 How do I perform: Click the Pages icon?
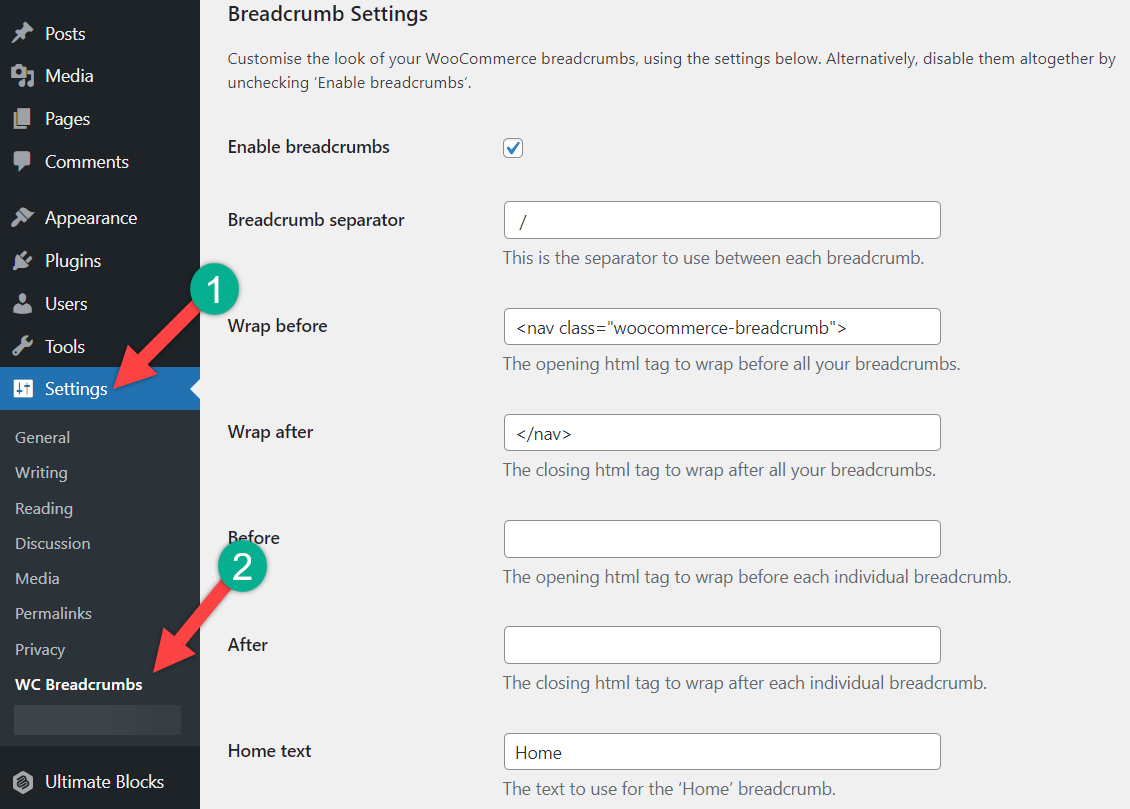click(22, 118)
